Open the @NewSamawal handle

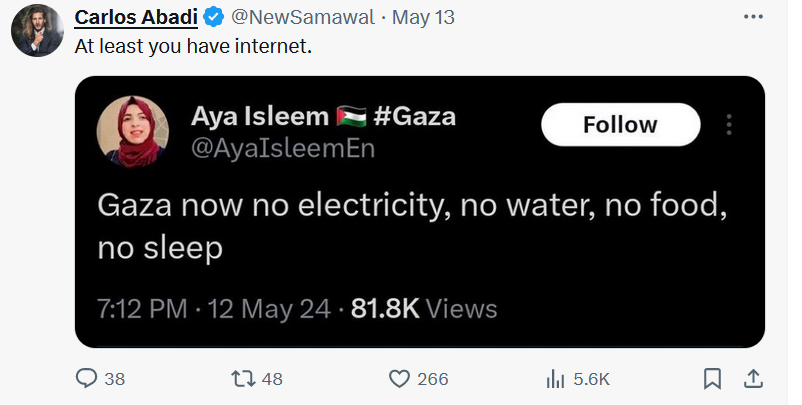click(x=303, y=18)
